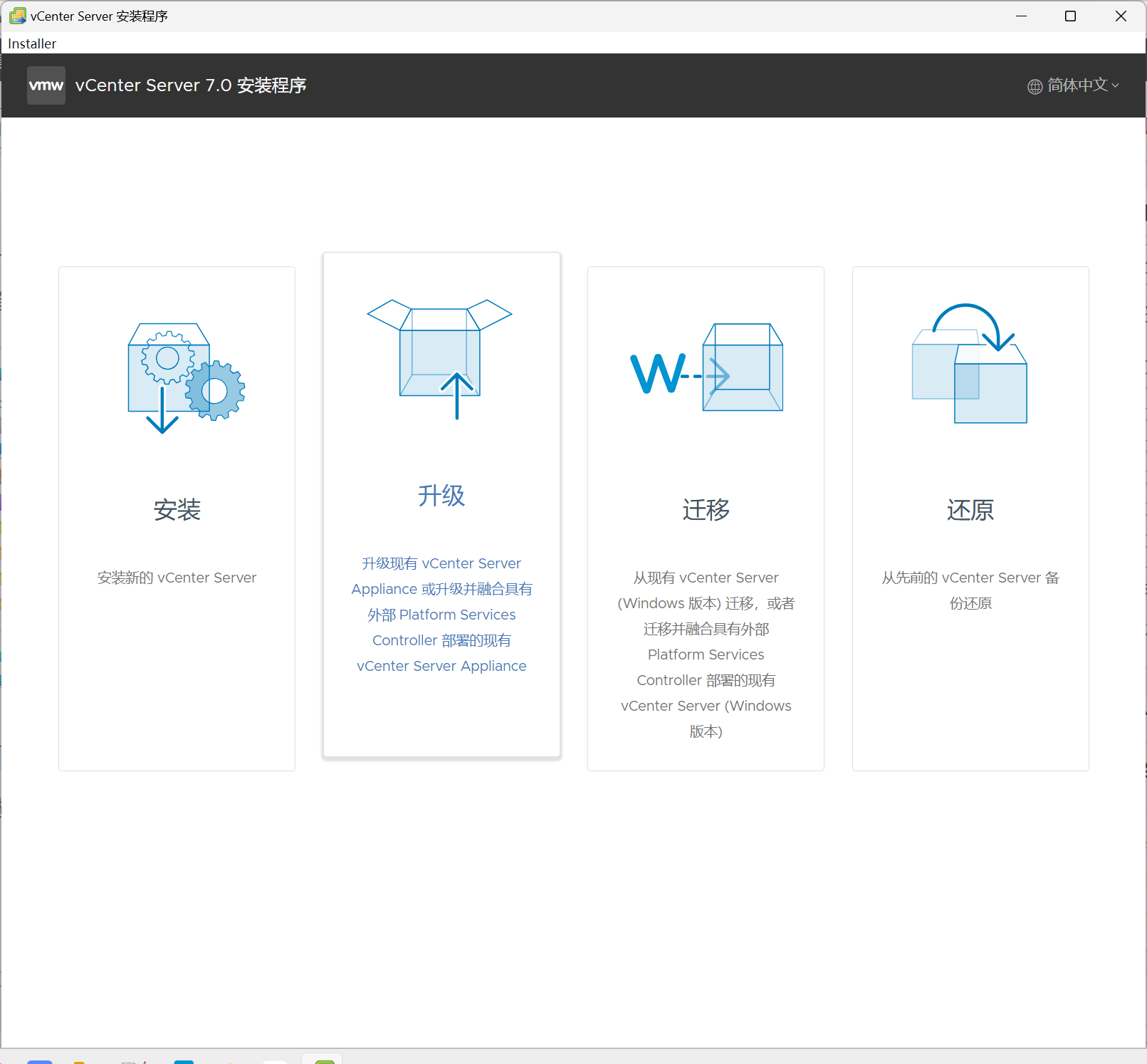Click the migrate W-to-box icon
The height and width of the screenshot is (1064, 1147).
707,367
